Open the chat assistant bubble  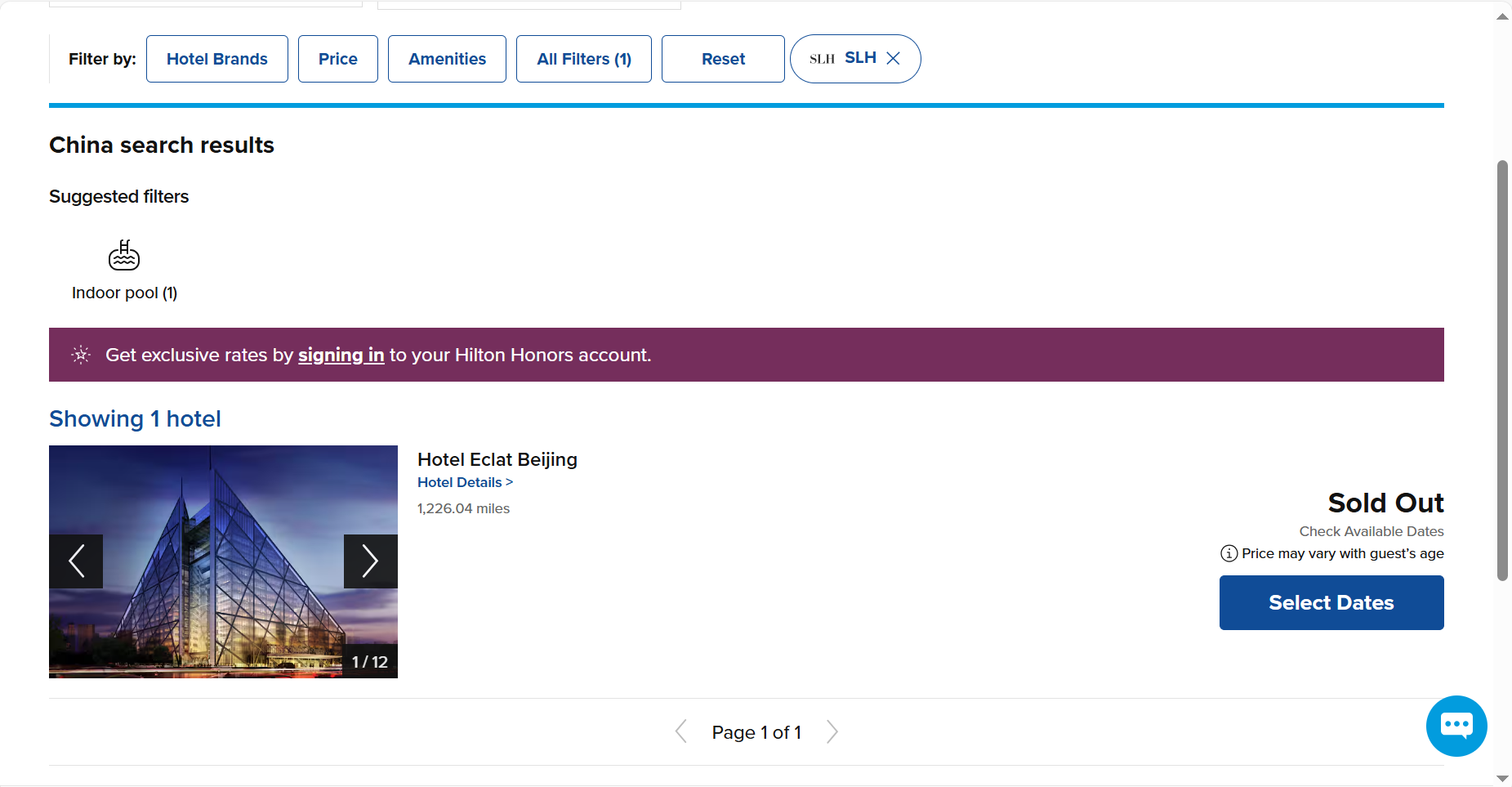click(1456, 726)
